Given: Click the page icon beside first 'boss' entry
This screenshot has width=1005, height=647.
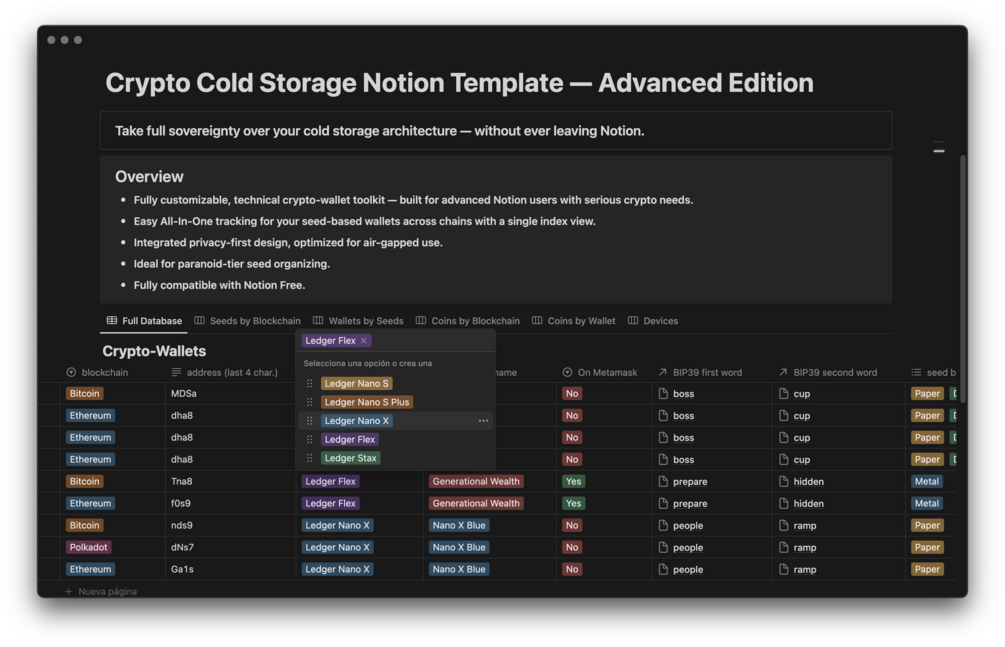Looking at the screenshot, I should click(663, 394).
